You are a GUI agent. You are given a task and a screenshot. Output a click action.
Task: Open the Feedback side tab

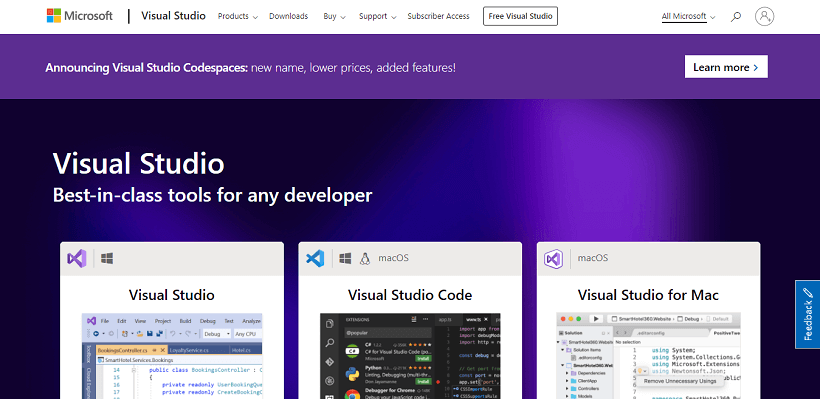tap(807, 314)
